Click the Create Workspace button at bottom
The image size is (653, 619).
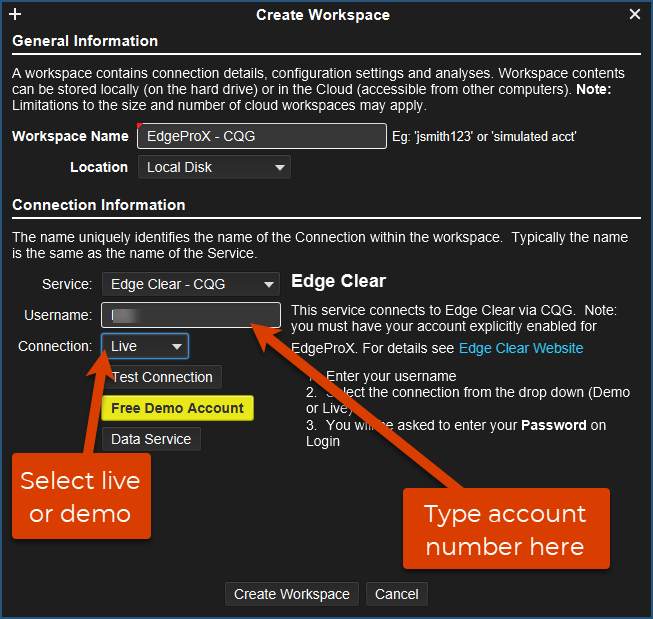pos(292,594)
